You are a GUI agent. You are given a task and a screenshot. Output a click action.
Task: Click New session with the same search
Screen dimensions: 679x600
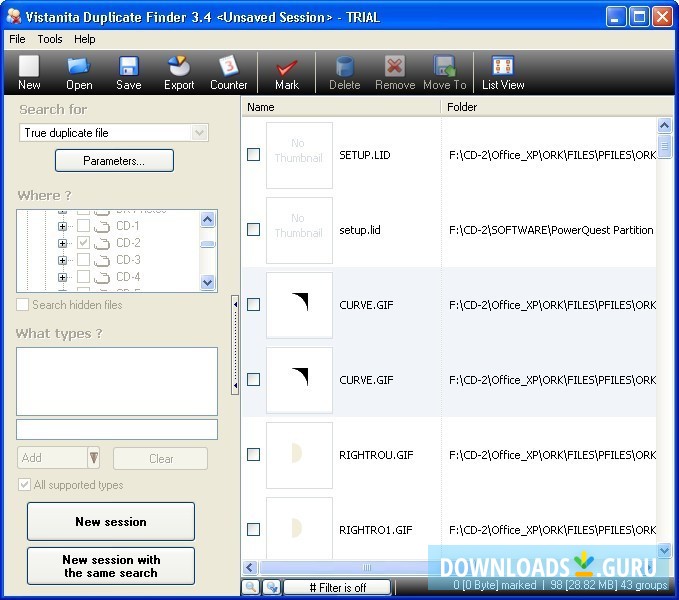coord(111,566)
